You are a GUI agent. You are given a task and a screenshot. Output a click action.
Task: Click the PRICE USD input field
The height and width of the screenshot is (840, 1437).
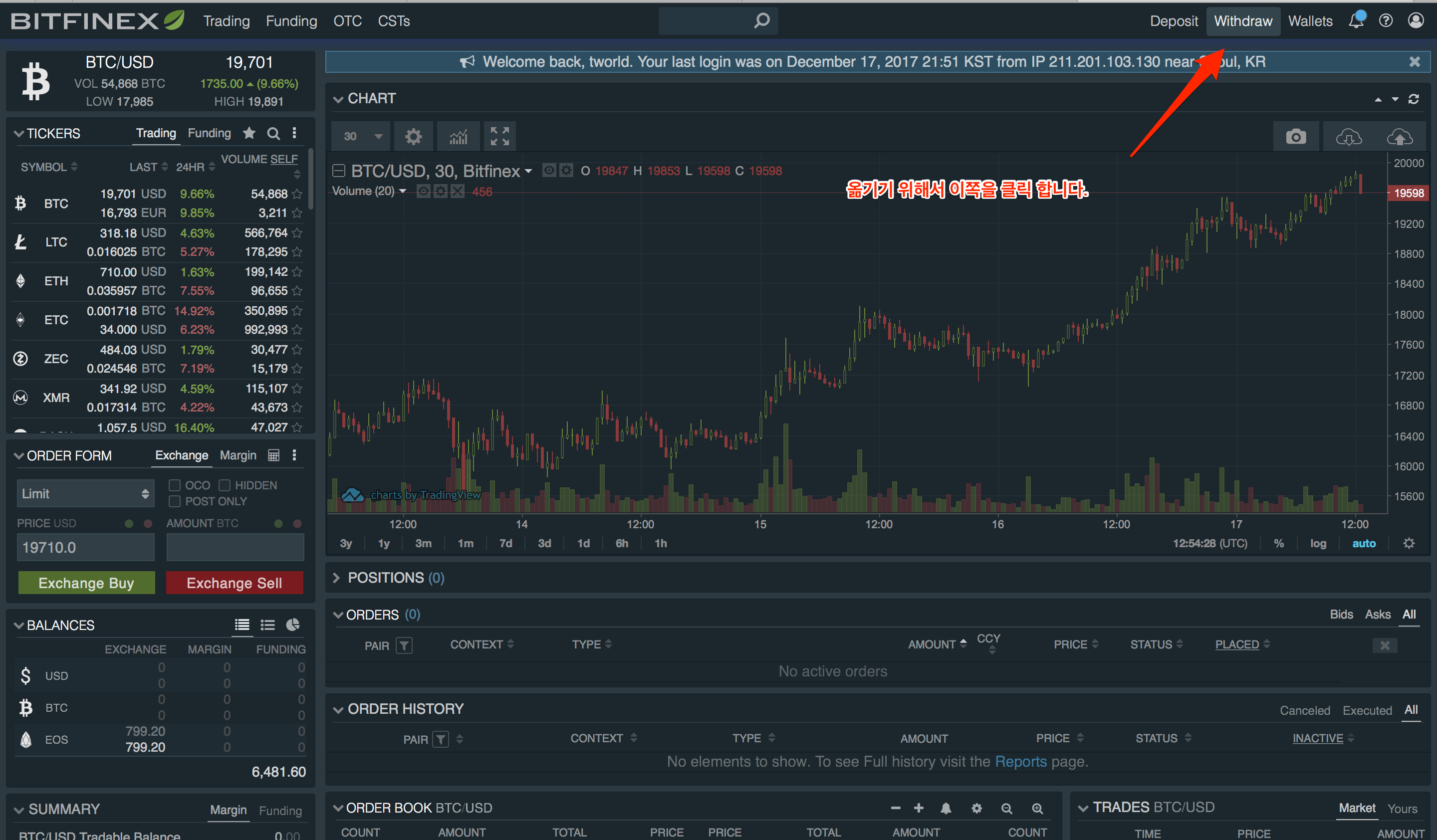click(x=85, y=548)
